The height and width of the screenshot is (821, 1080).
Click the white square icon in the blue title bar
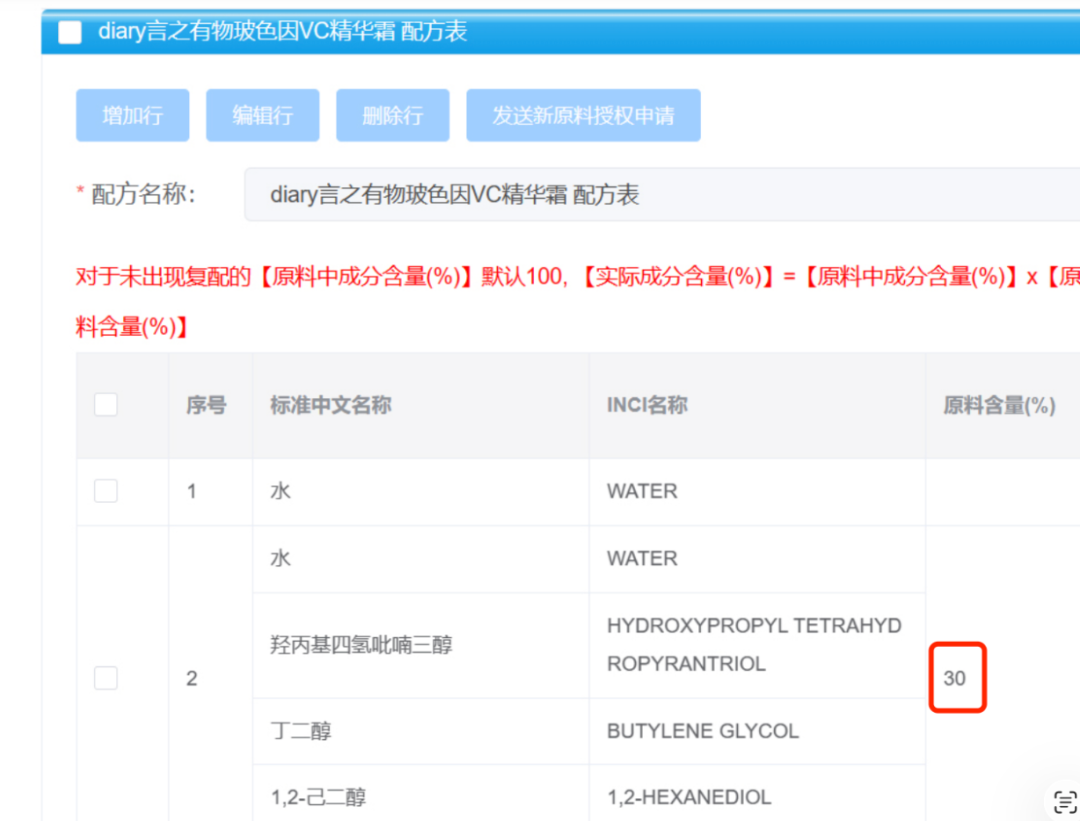pos(70,32)
